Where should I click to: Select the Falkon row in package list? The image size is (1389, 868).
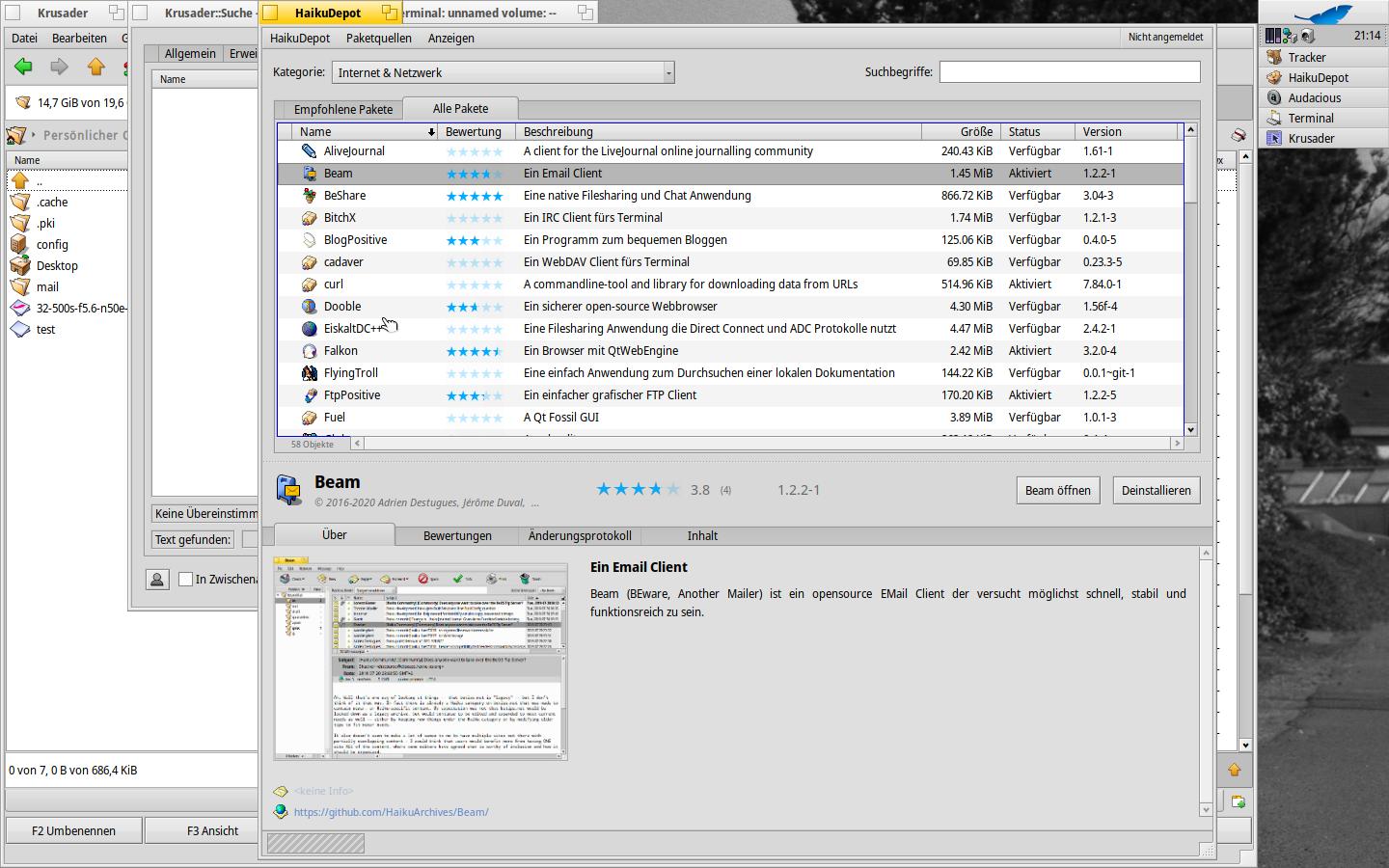729,351
